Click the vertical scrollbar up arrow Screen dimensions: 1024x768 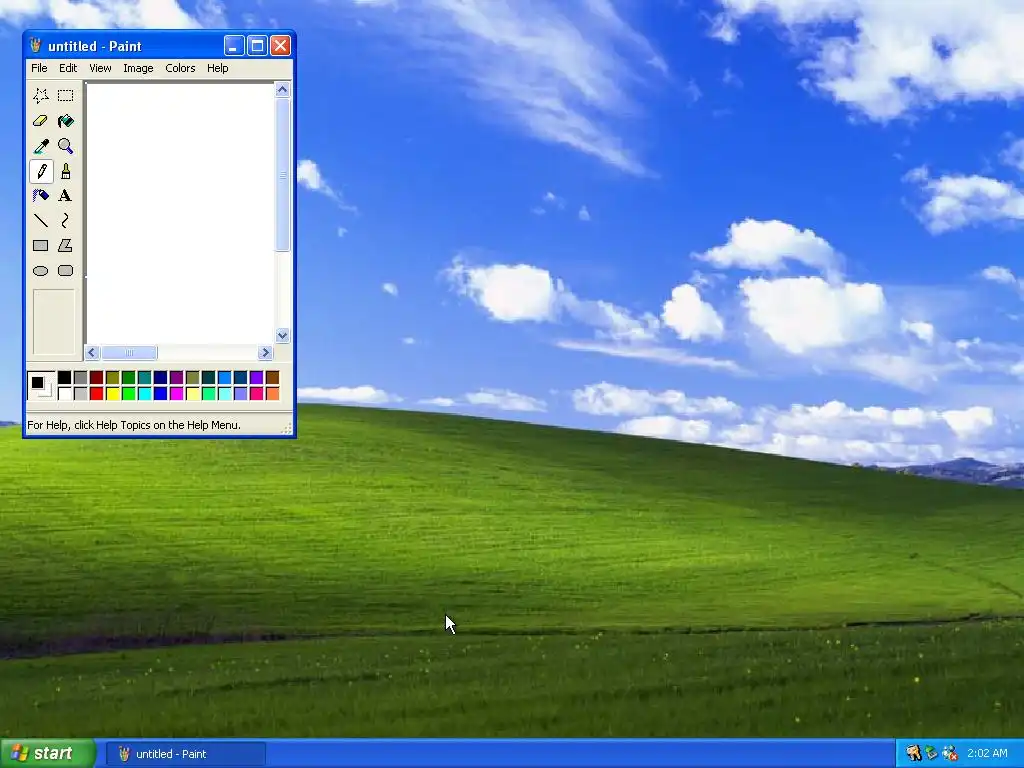click(x=282, y=89)
